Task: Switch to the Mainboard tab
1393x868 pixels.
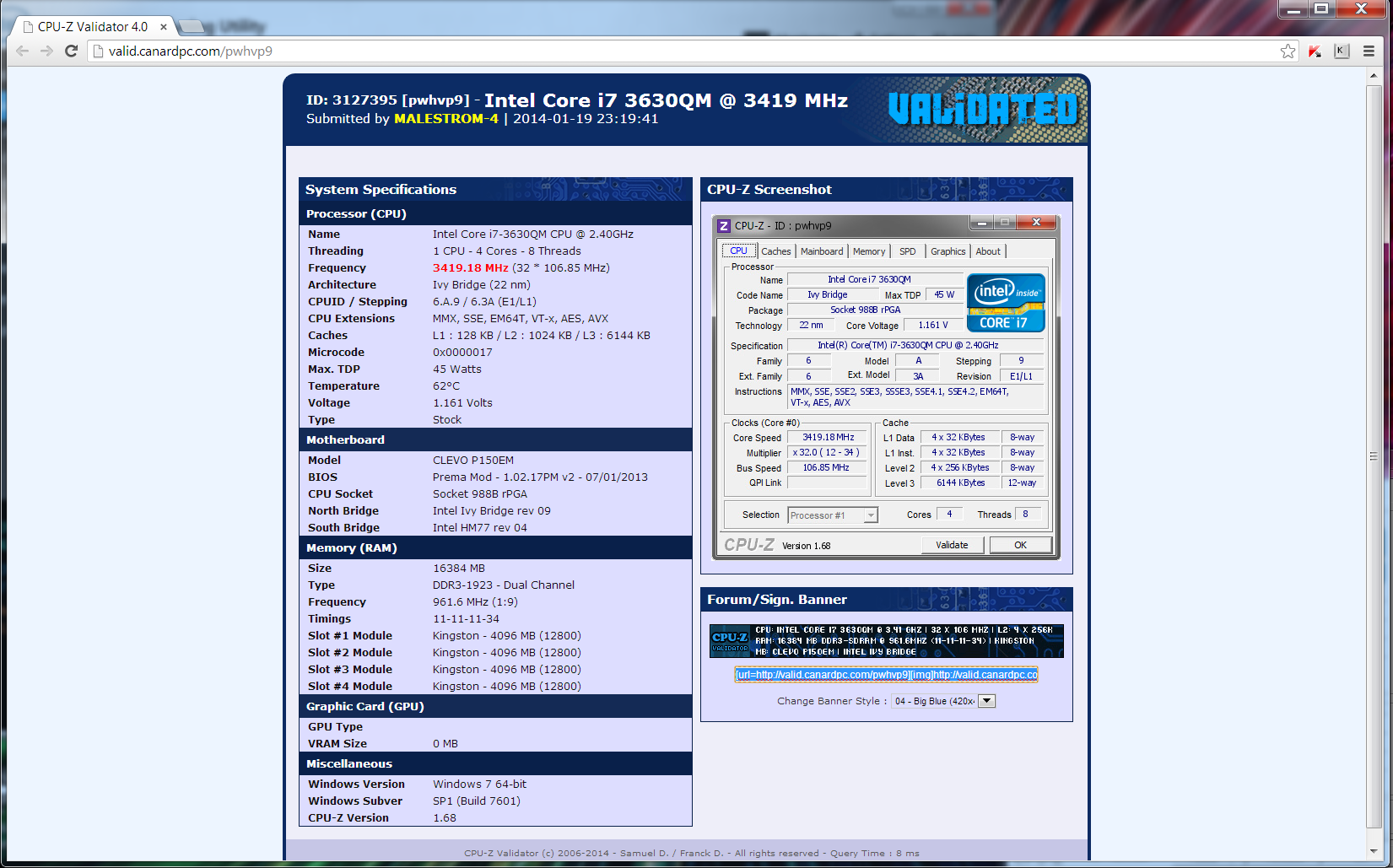Action: pos(822,251)
